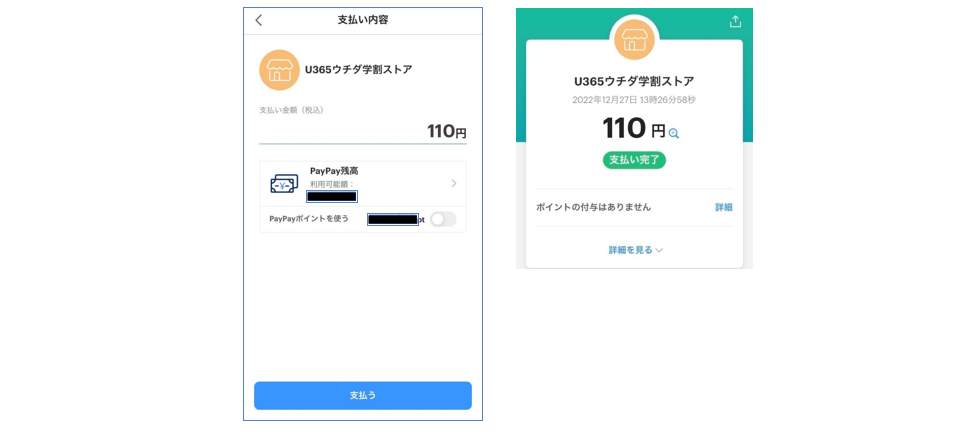Click the 支払い内容 header title
This screenshot has width=953, height=436.
pos(362,20)
